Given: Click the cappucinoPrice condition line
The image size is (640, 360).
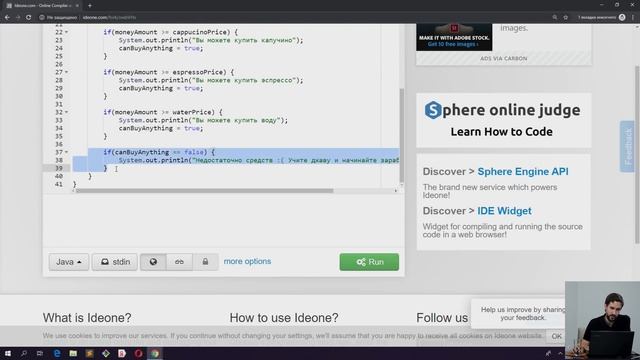Looking at the screenshot, I should click(x=171, y=32).
